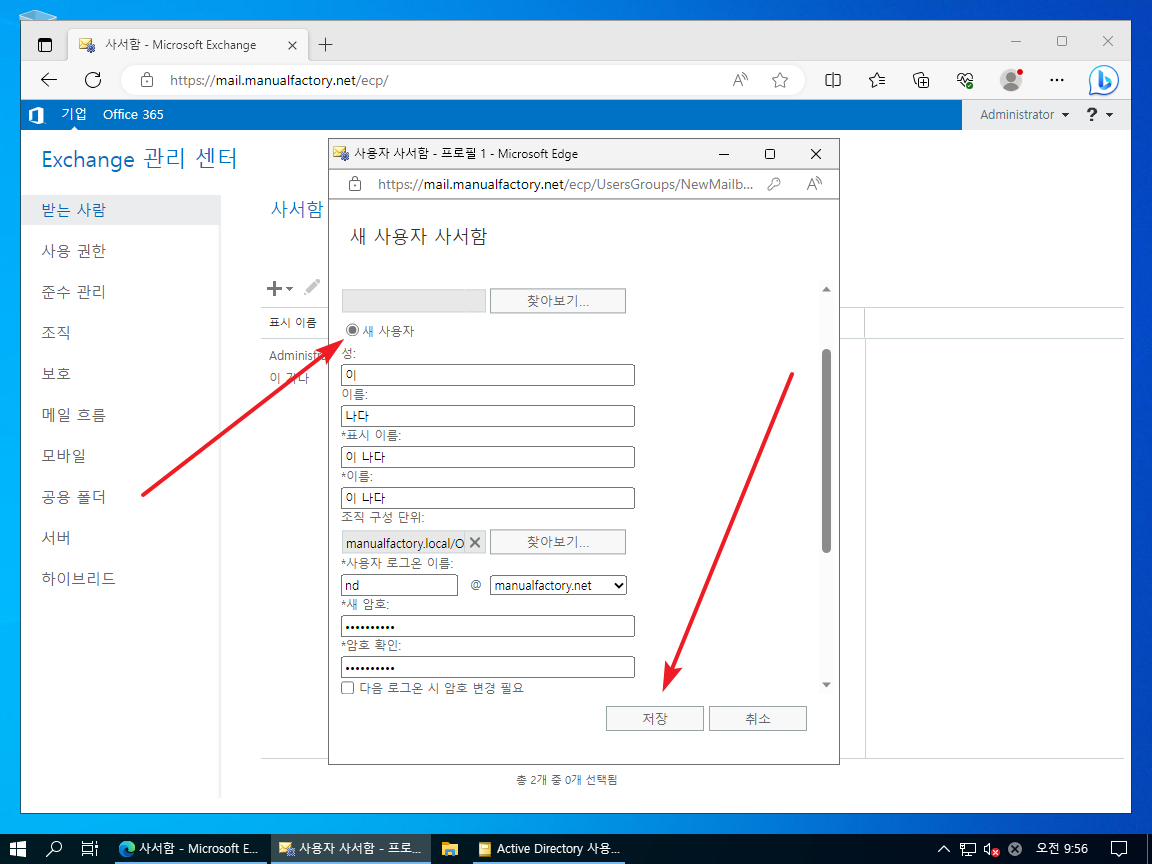
Task: Click the profile avatar icon
Action: [x=1012, y=79]
